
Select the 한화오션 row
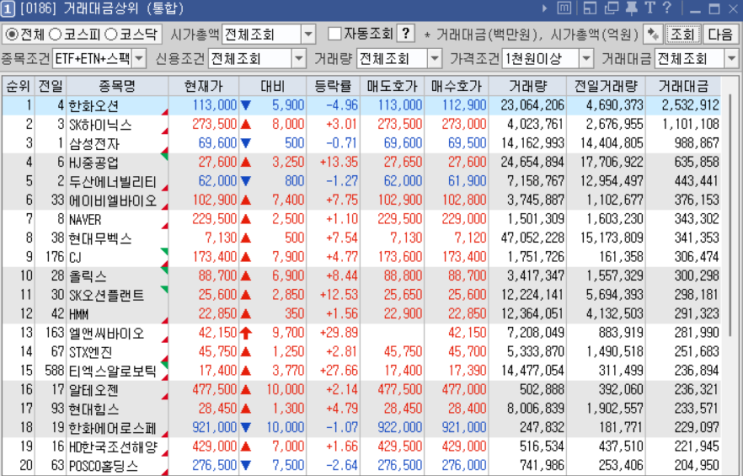point(362,105)
